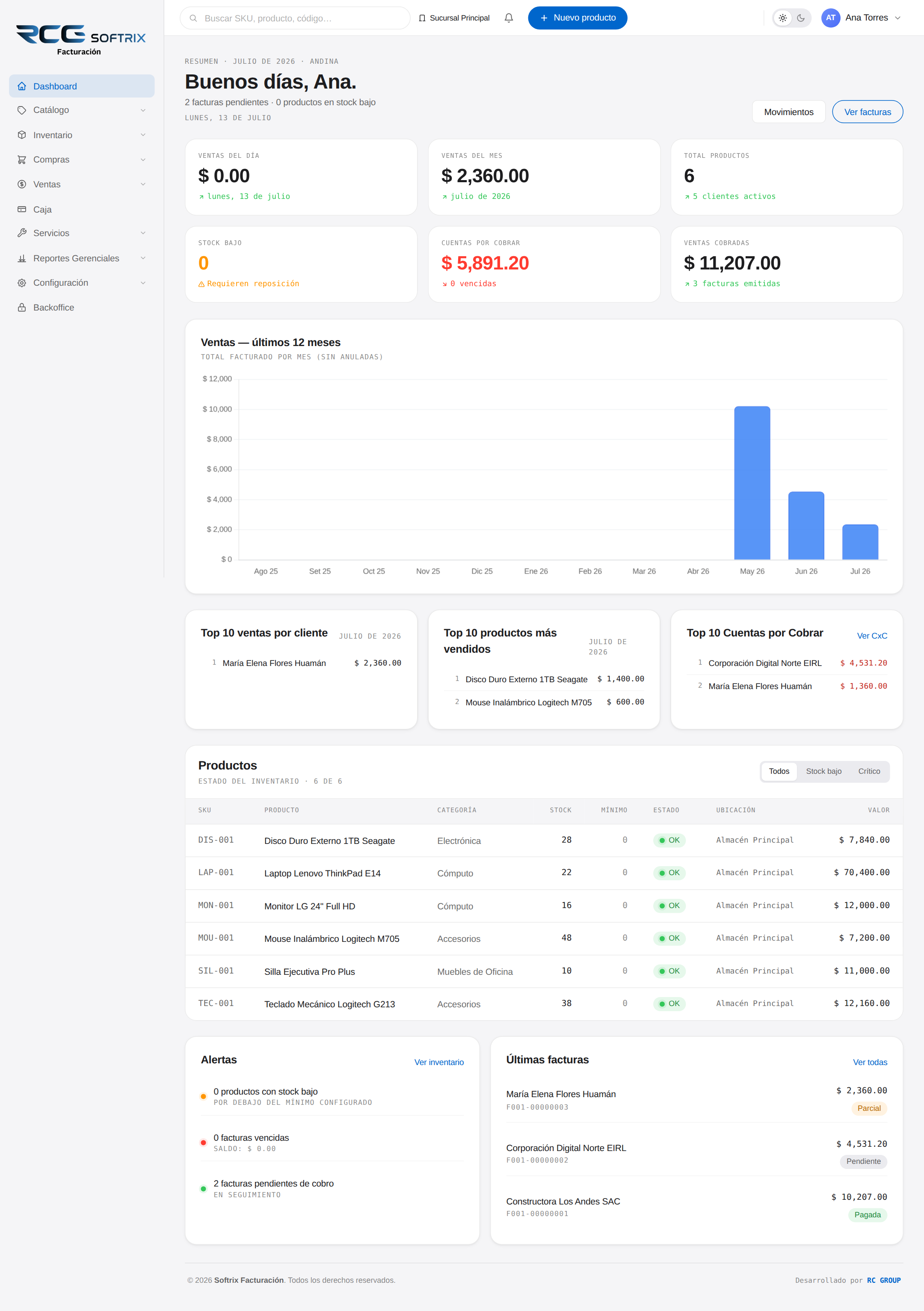Click the Catálogo tag icon

[22, 110]
